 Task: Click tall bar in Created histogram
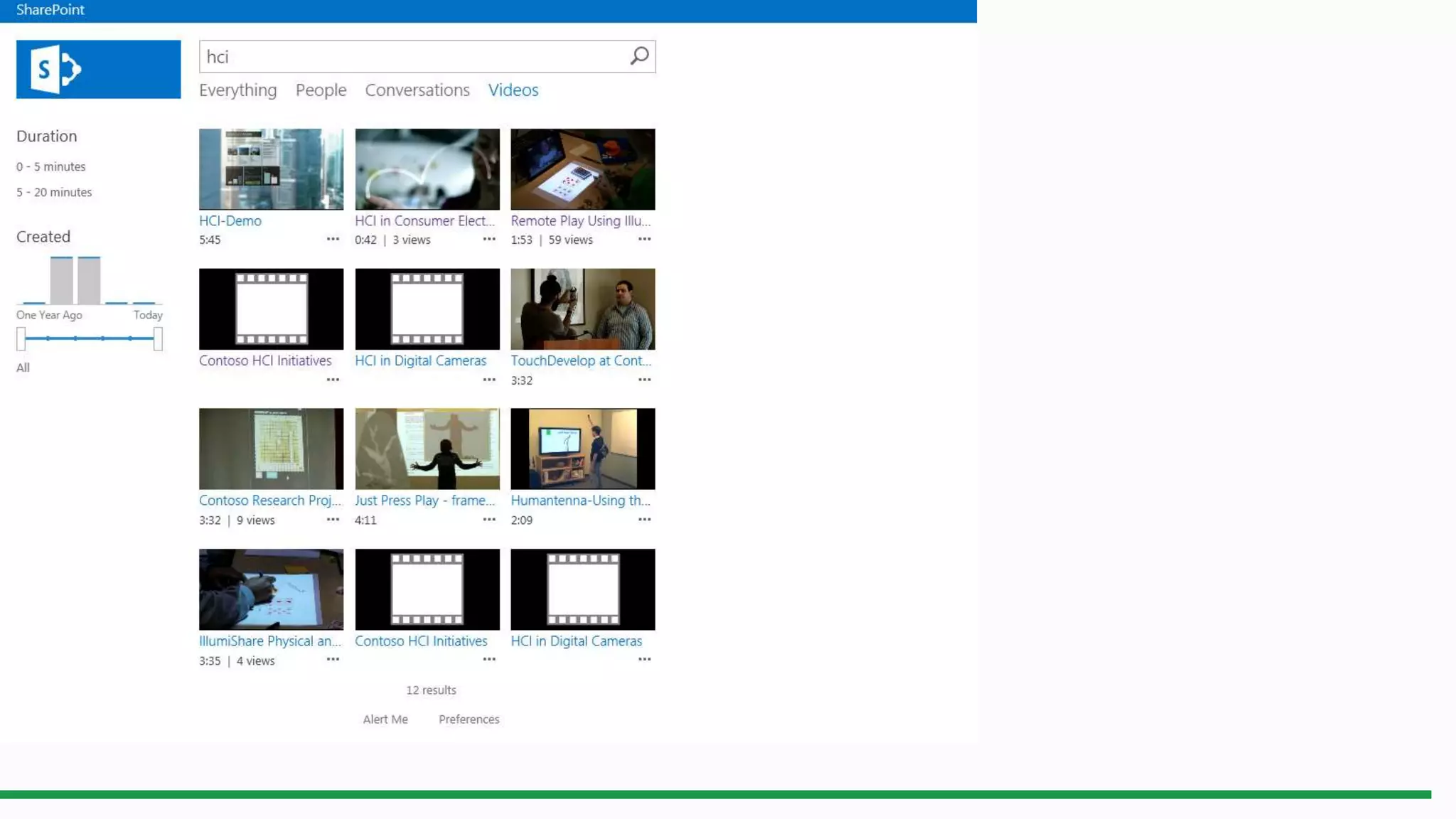pyautogui.click(x=62, y=280)
